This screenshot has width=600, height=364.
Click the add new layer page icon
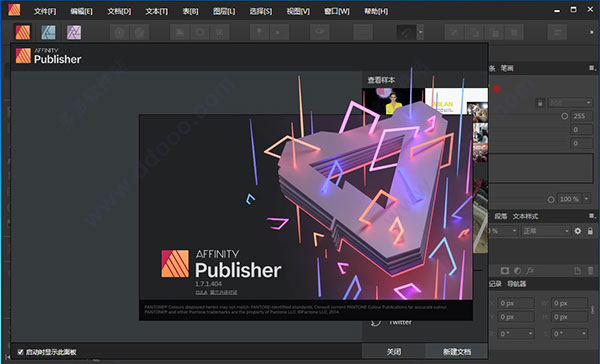coord(577,271)
